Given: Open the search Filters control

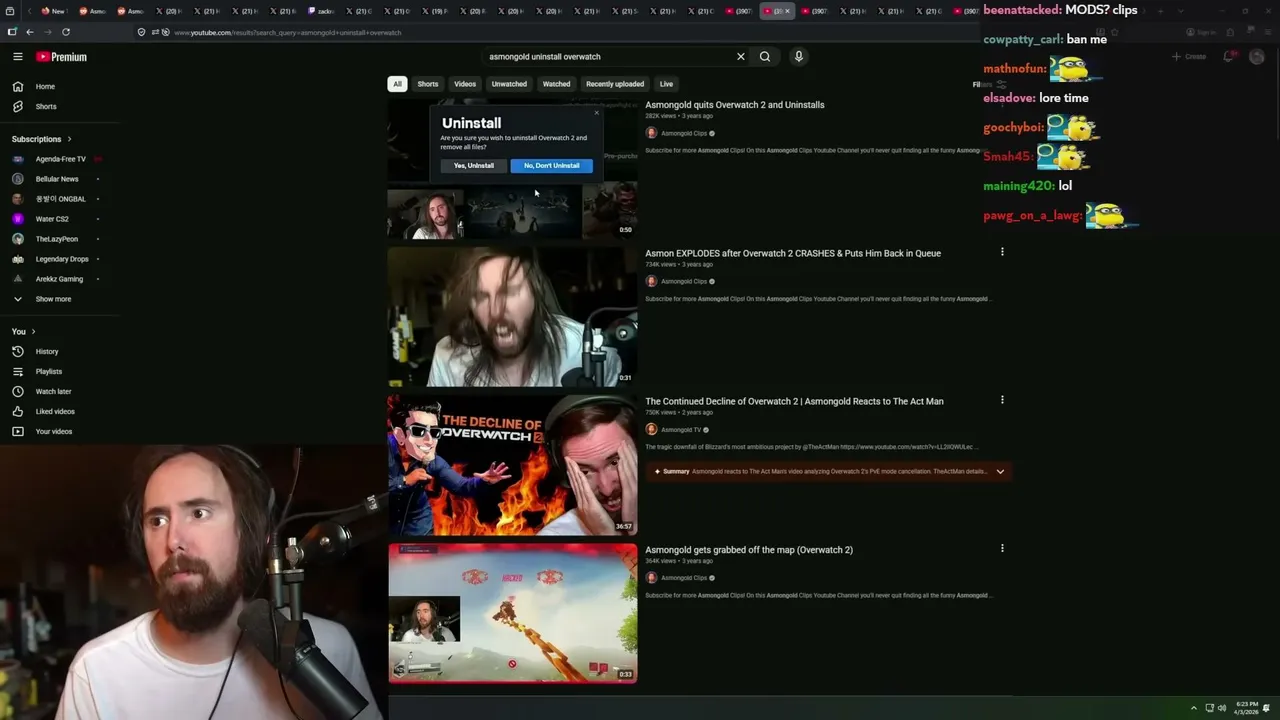Looking at the screenshot, I should (988, 84).
